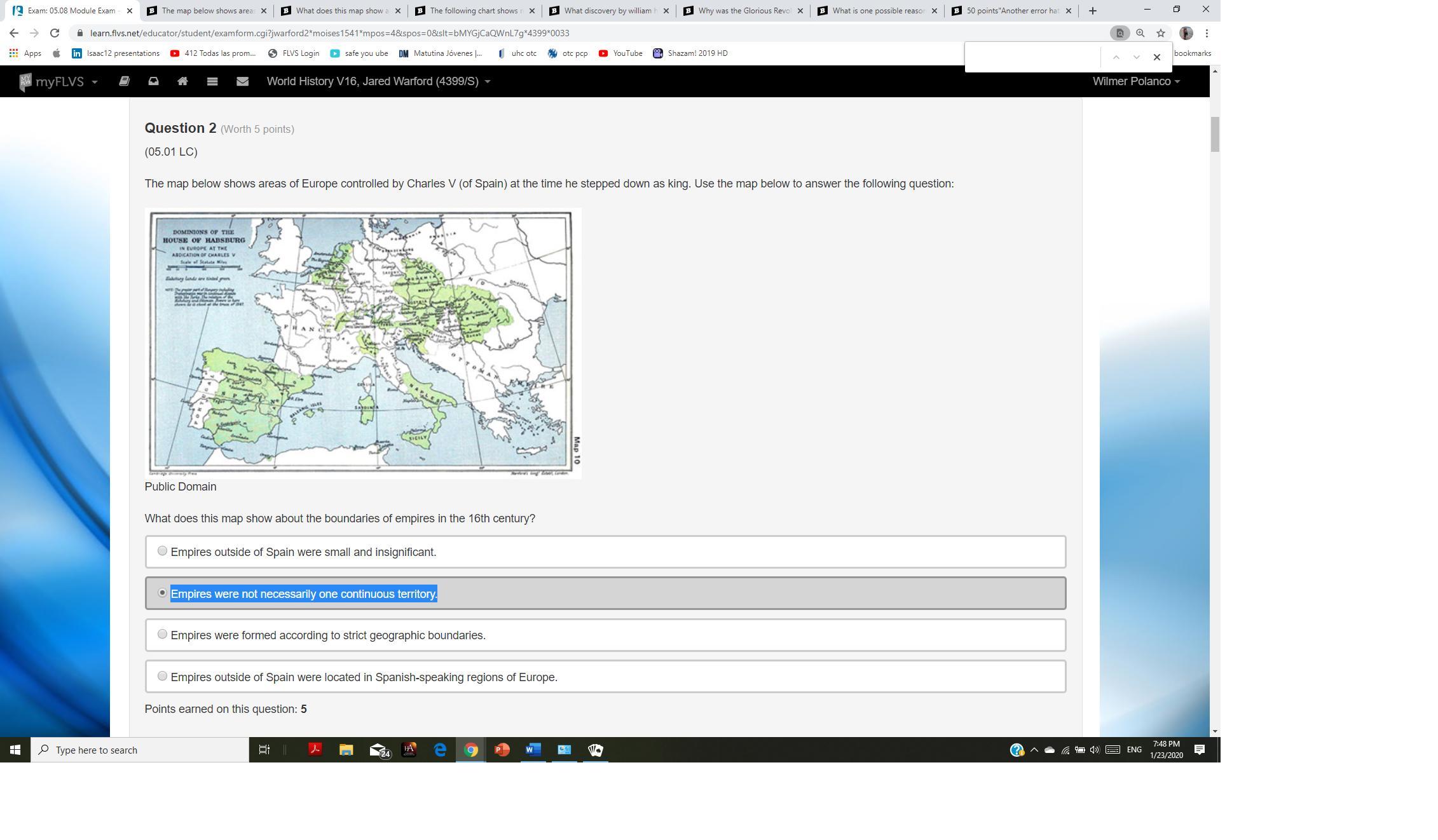Reload the exam page

55,33
